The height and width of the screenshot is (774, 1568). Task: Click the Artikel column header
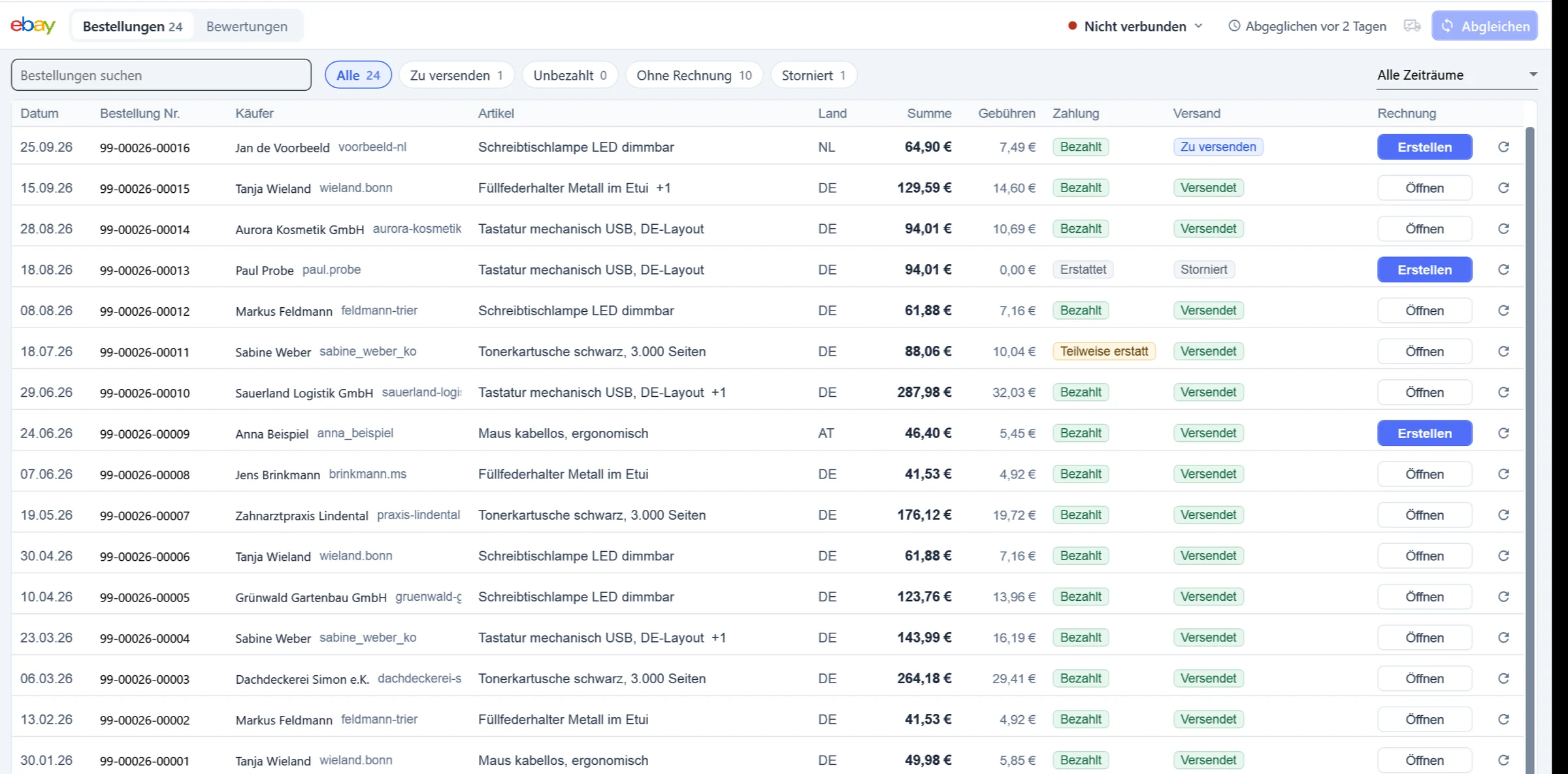coord(496,113)
